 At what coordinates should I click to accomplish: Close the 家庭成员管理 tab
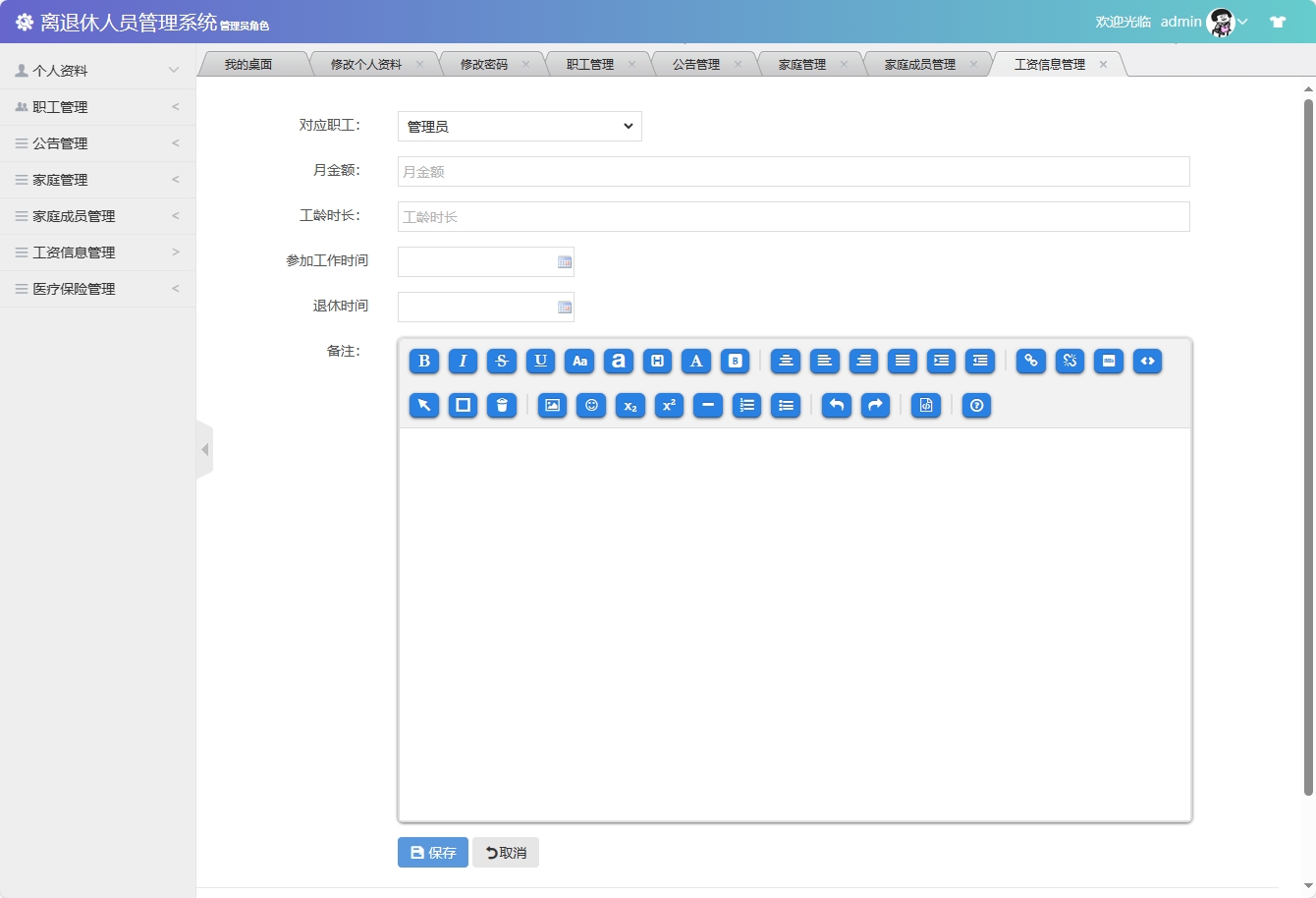click(x=973, y=65)
